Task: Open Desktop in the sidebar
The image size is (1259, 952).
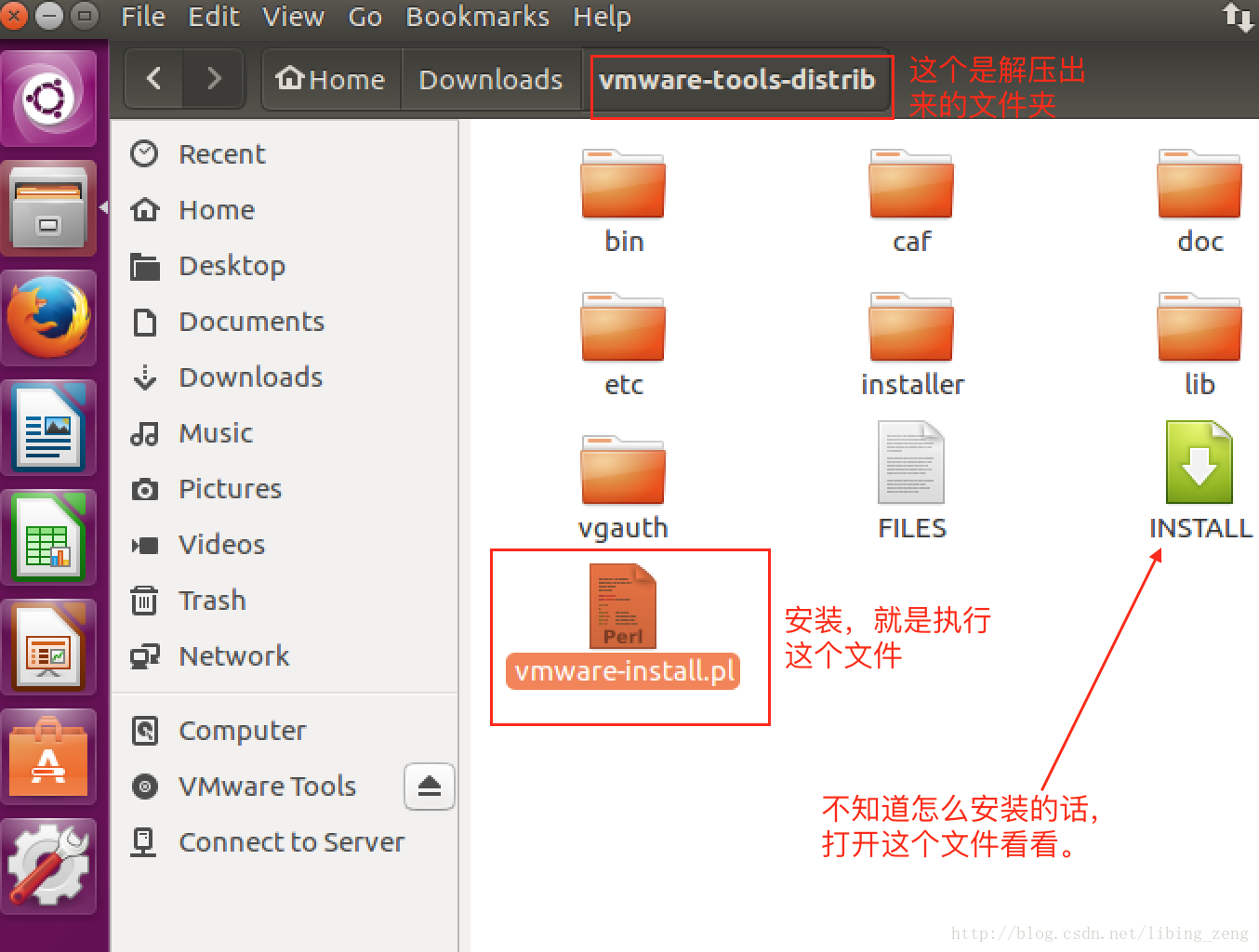Action: pyautogui.click(x=285, y=265)
